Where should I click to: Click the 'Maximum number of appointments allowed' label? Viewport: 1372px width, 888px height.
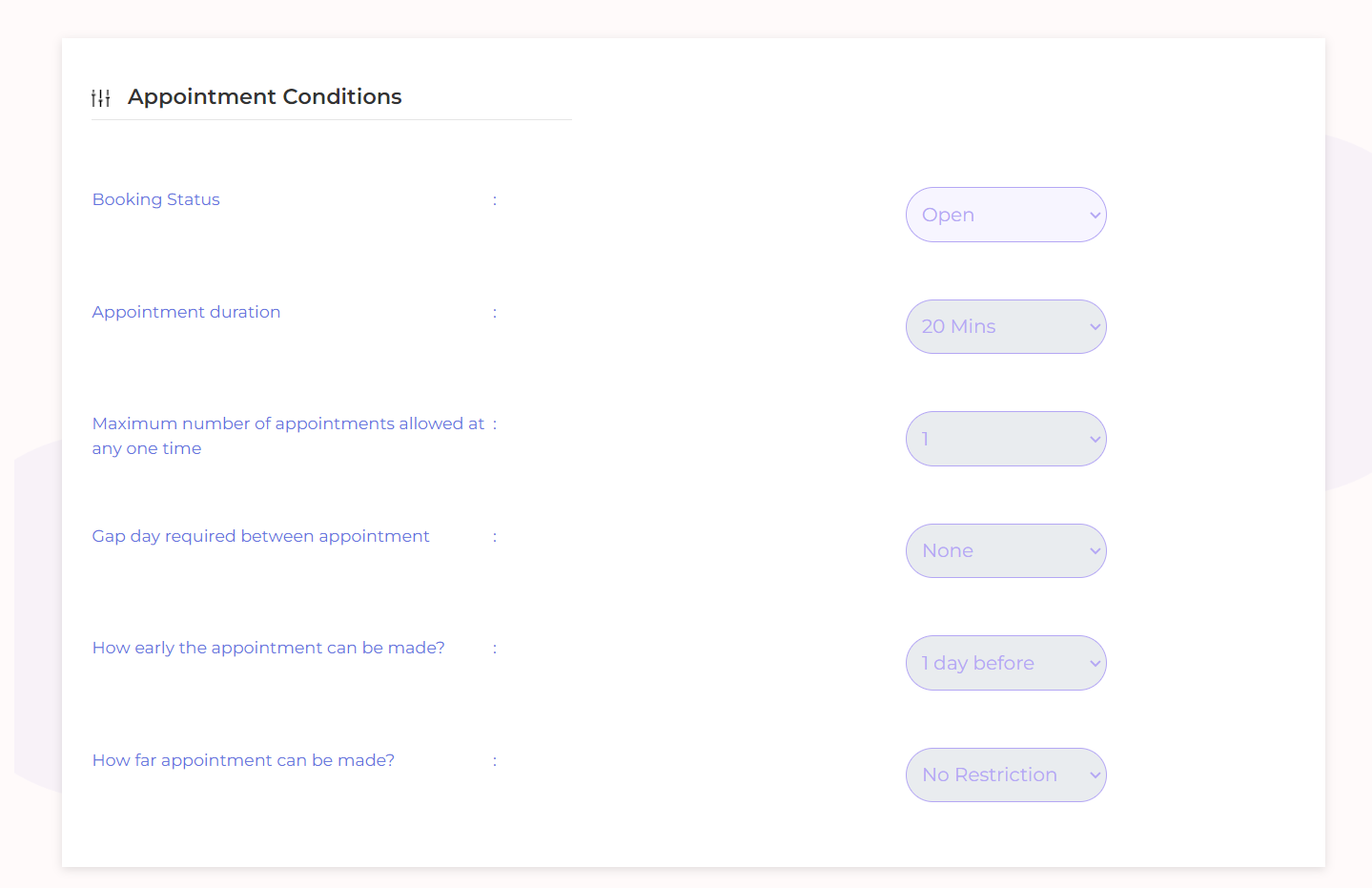pyautogui.click(x=288, y=424)
